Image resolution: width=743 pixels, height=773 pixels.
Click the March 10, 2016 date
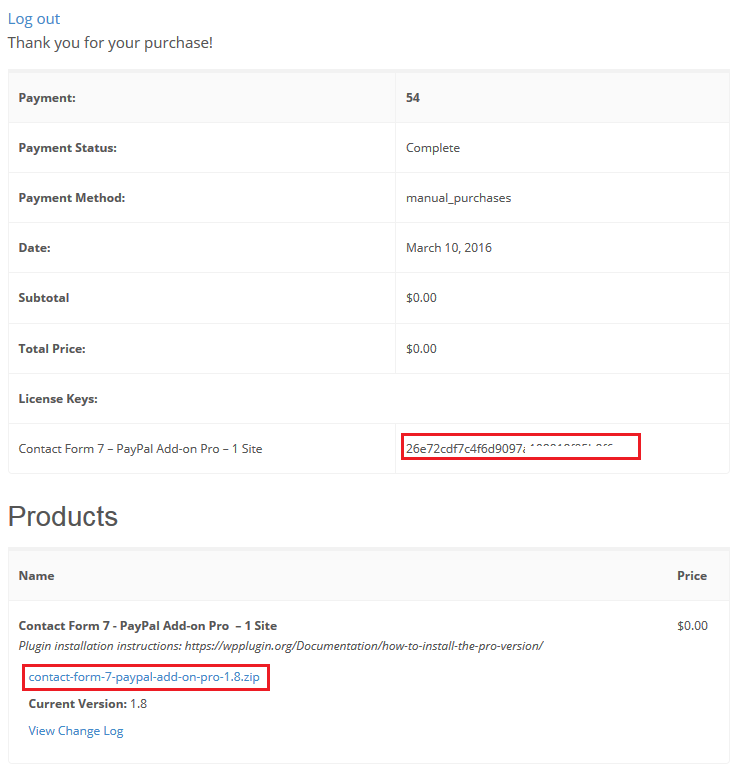pyautogui.click(x=449, y=247)
